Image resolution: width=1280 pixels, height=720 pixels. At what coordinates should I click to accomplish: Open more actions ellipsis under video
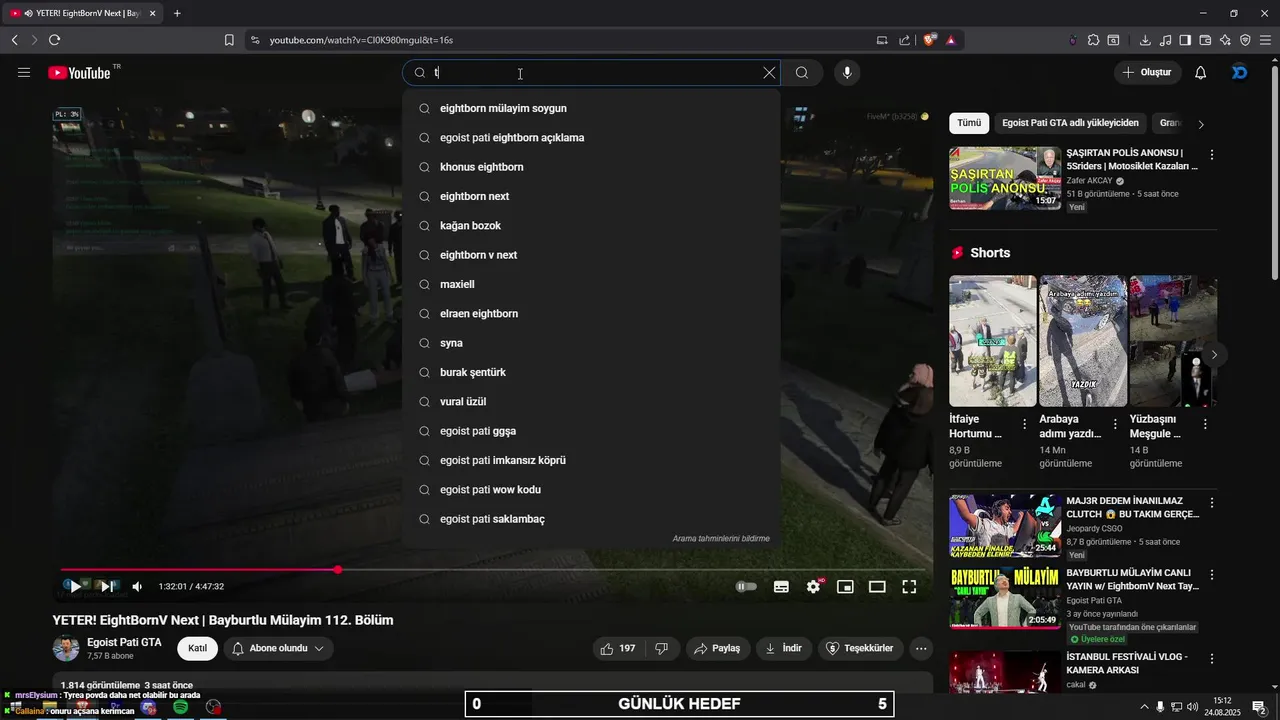921,648
